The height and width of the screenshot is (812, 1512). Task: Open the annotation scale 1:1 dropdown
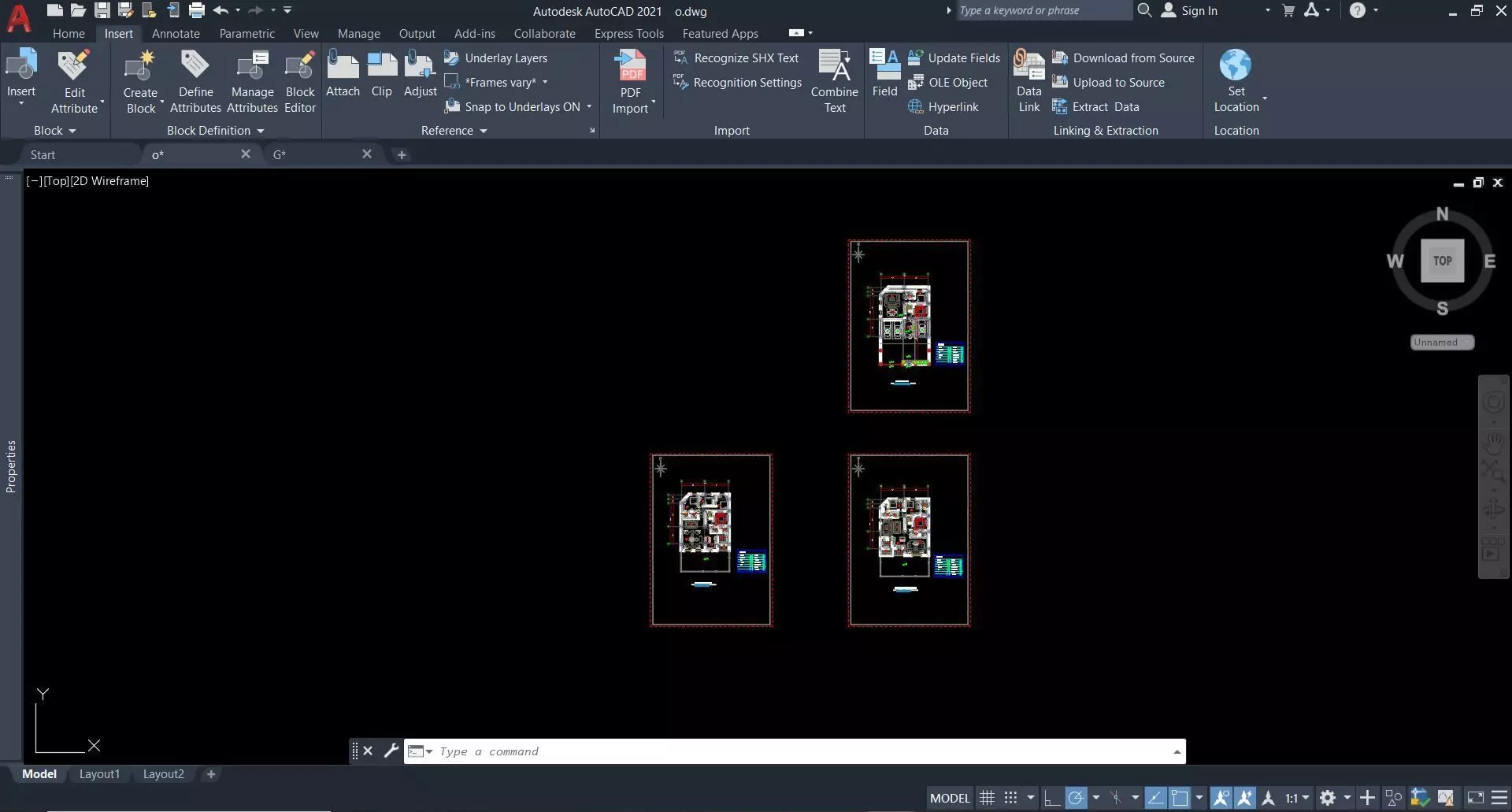[1297, 798]
